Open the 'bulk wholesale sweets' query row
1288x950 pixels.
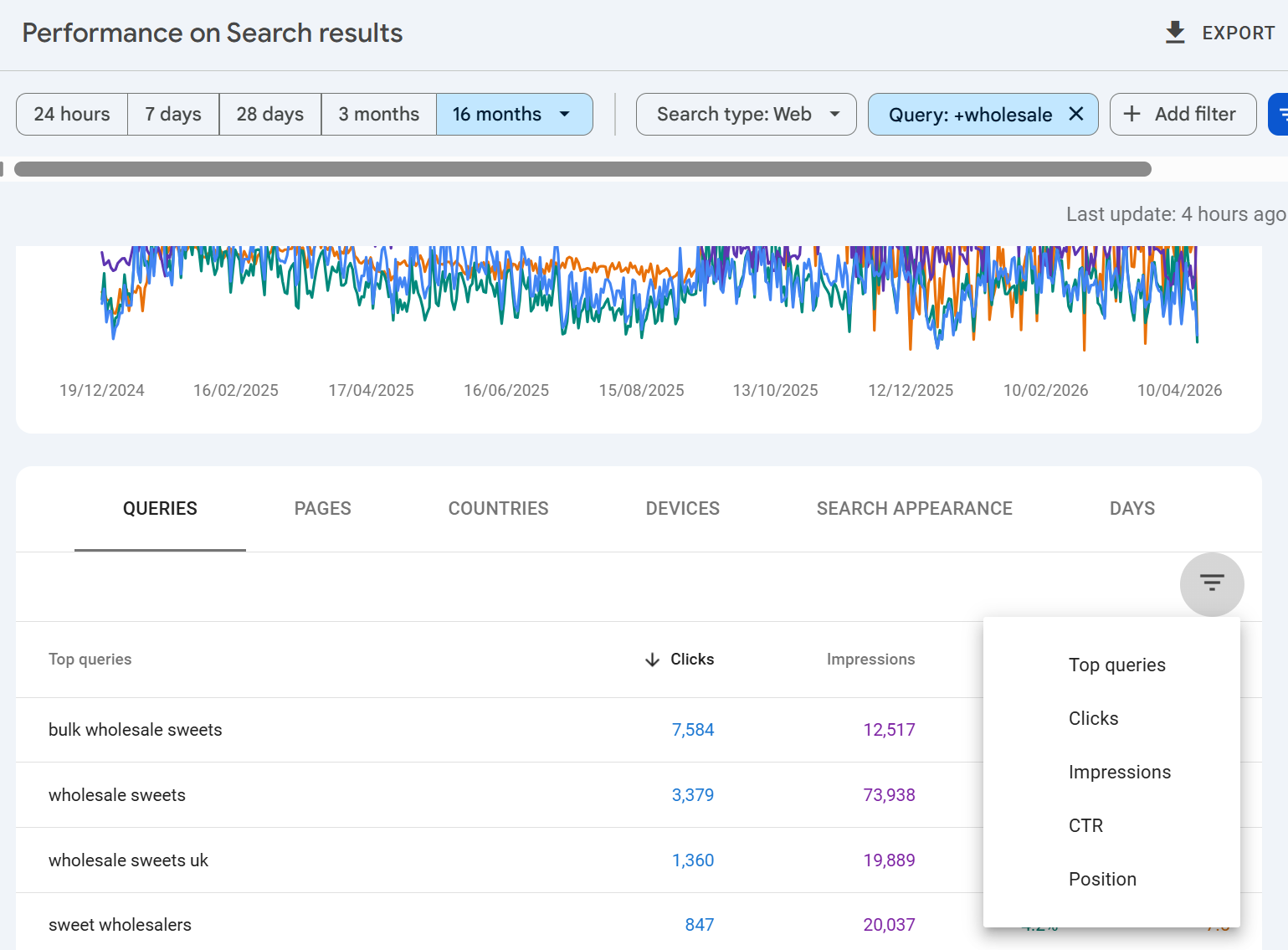(x=136, y=730)
